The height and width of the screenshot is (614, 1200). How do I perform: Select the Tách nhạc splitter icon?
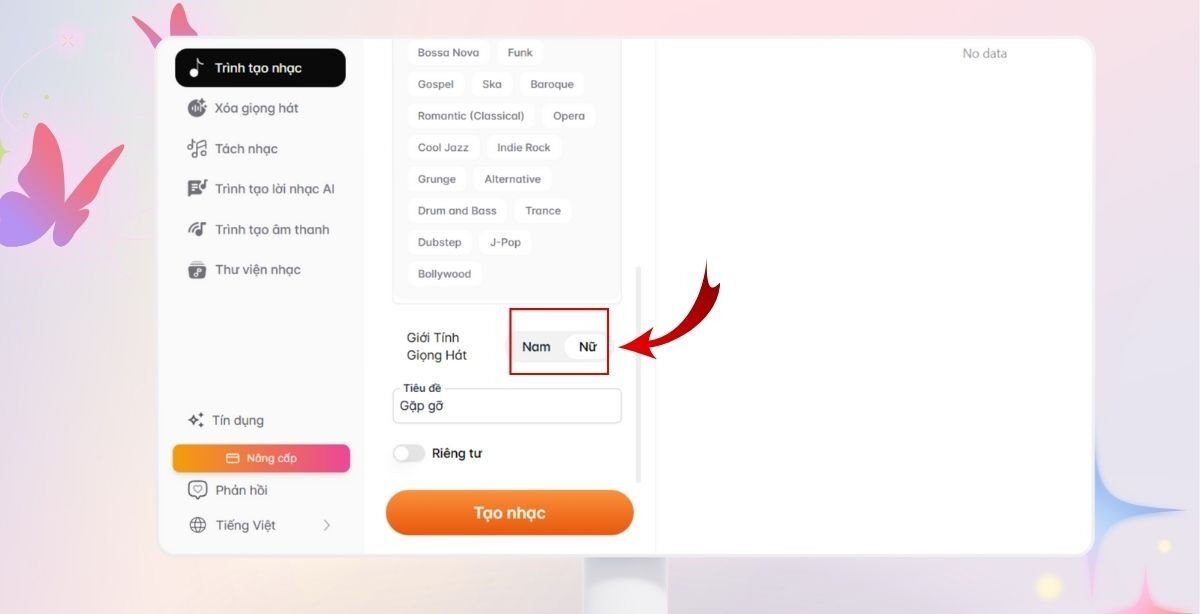point(197,148)
